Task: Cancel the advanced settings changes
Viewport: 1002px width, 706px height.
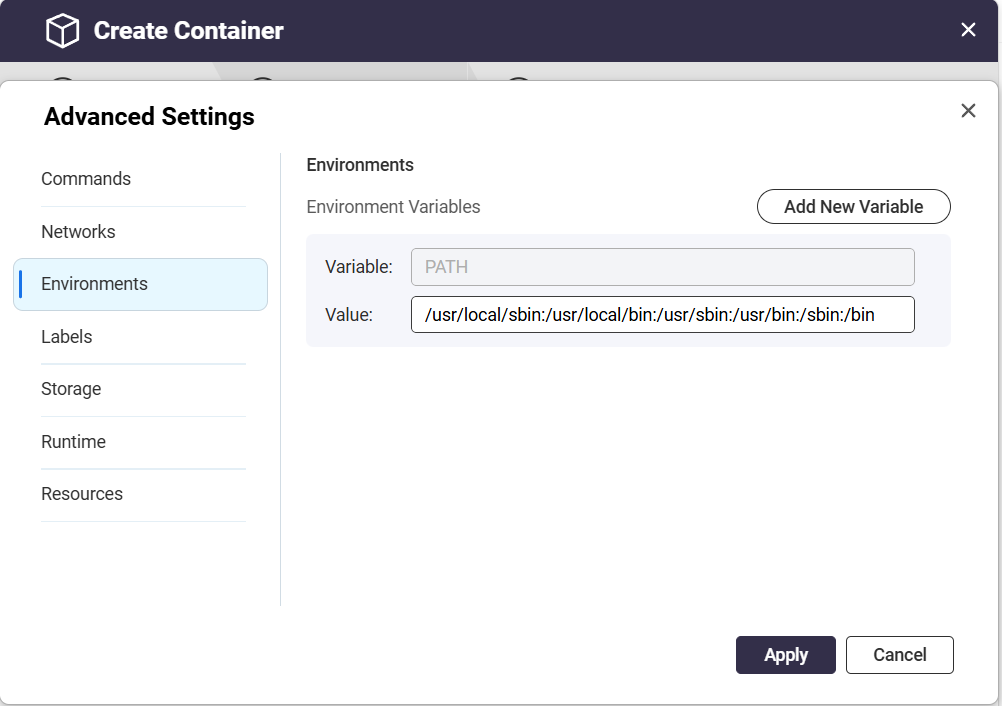Action: tap(900, 655)
